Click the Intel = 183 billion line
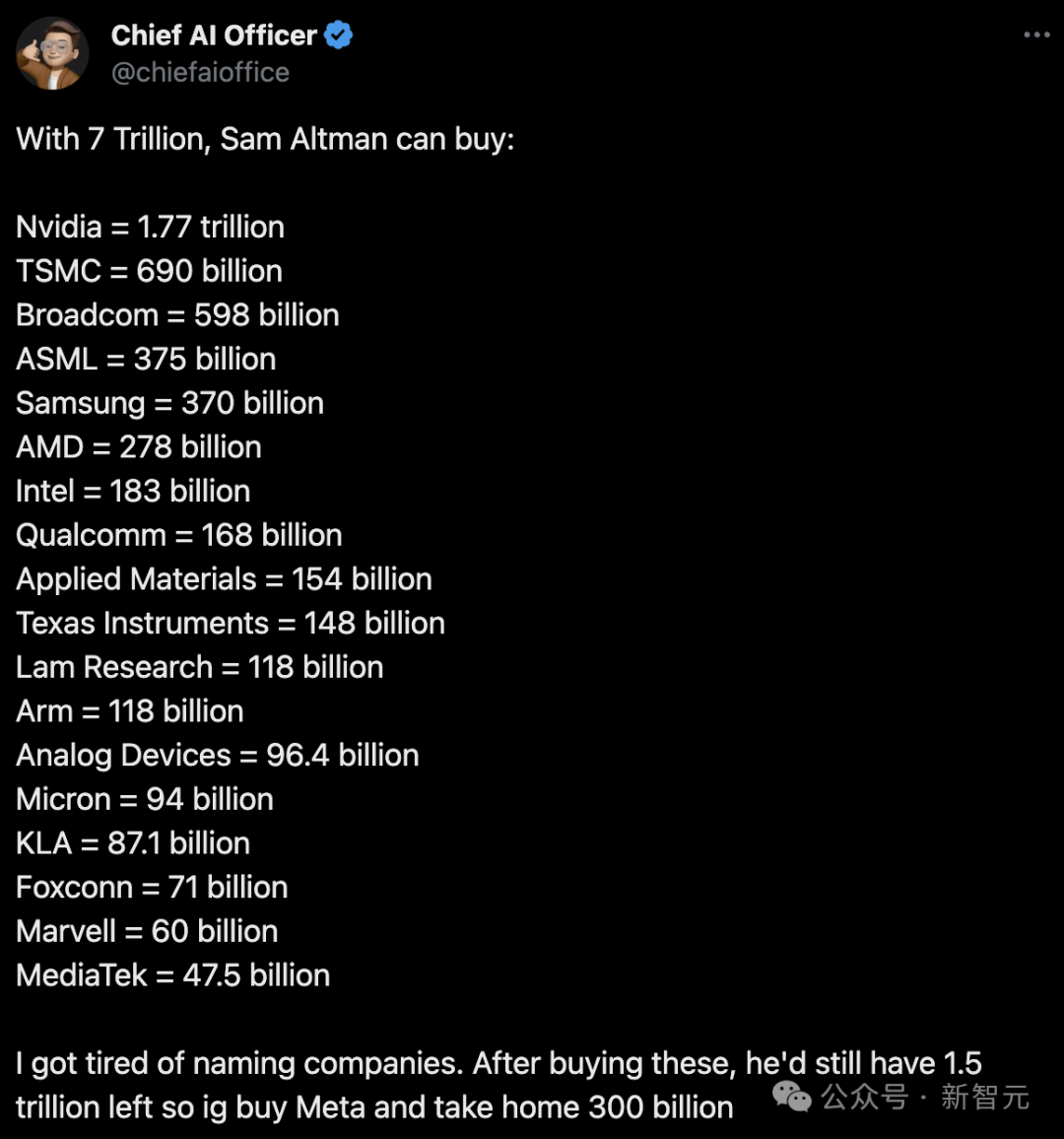Image resolution: width=1064 pixels, height=1139 pixels. pos(134,491)
